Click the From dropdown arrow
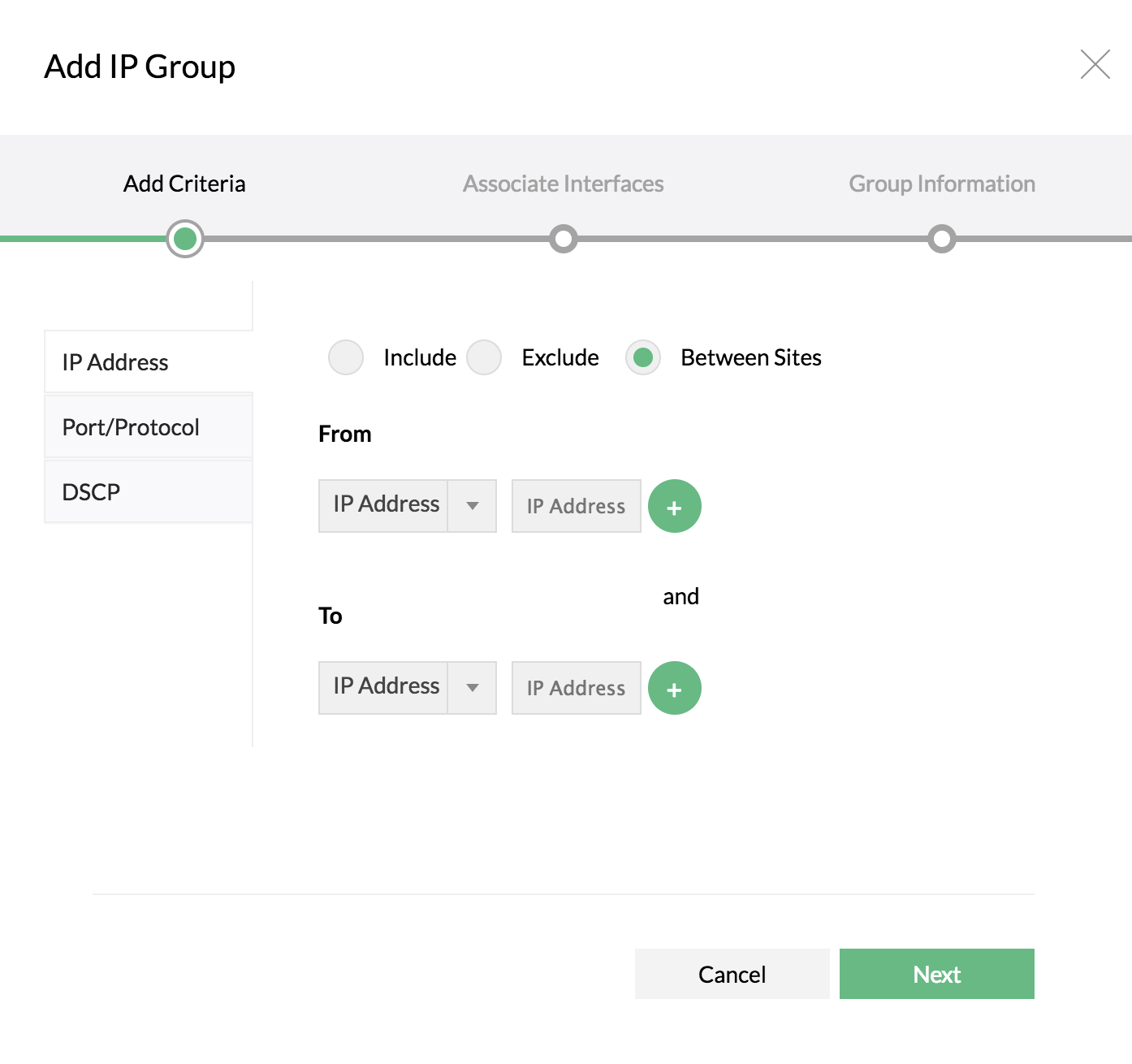1132x1064 pixels. coord(473,505)
